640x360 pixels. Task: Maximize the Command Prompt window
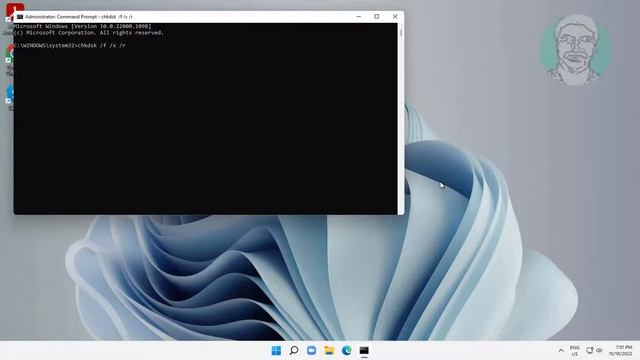(377, 17)
